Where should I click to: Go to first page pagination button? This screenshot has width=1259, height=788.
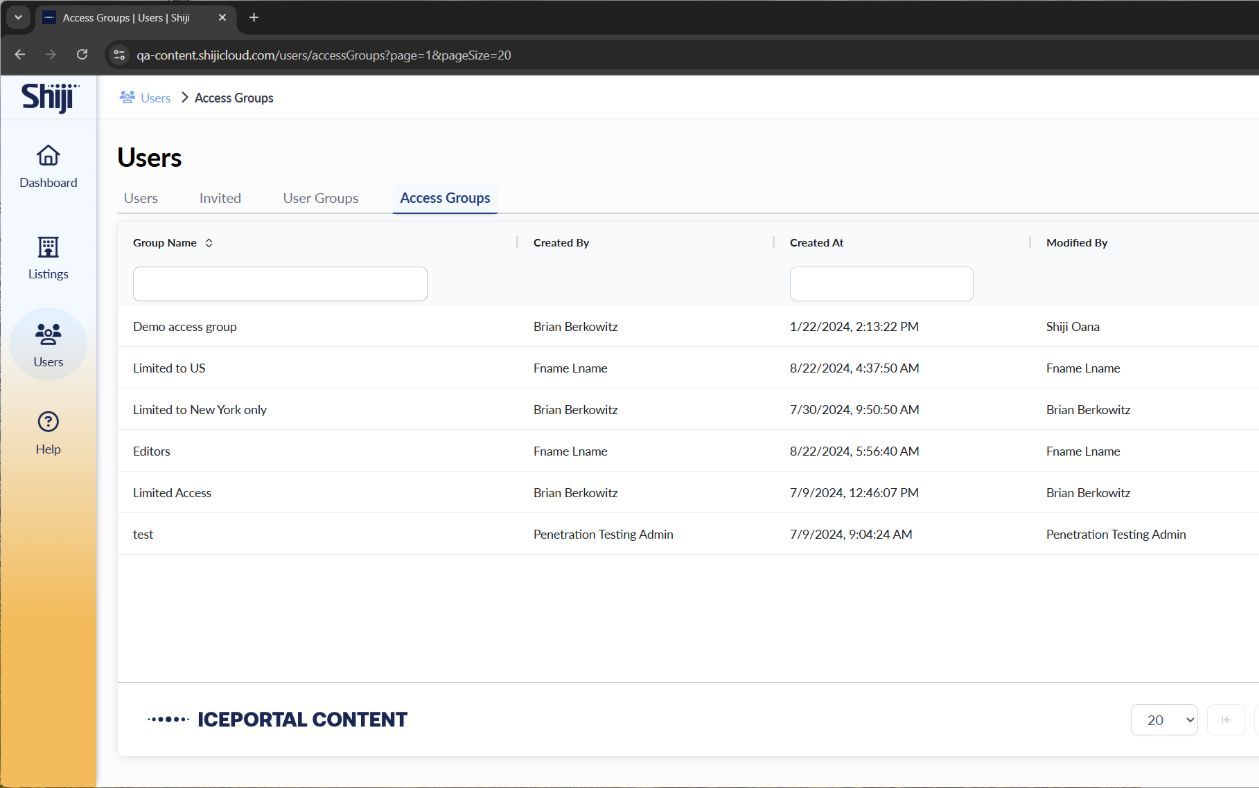pyautogui.click(x=1225, y=720)
